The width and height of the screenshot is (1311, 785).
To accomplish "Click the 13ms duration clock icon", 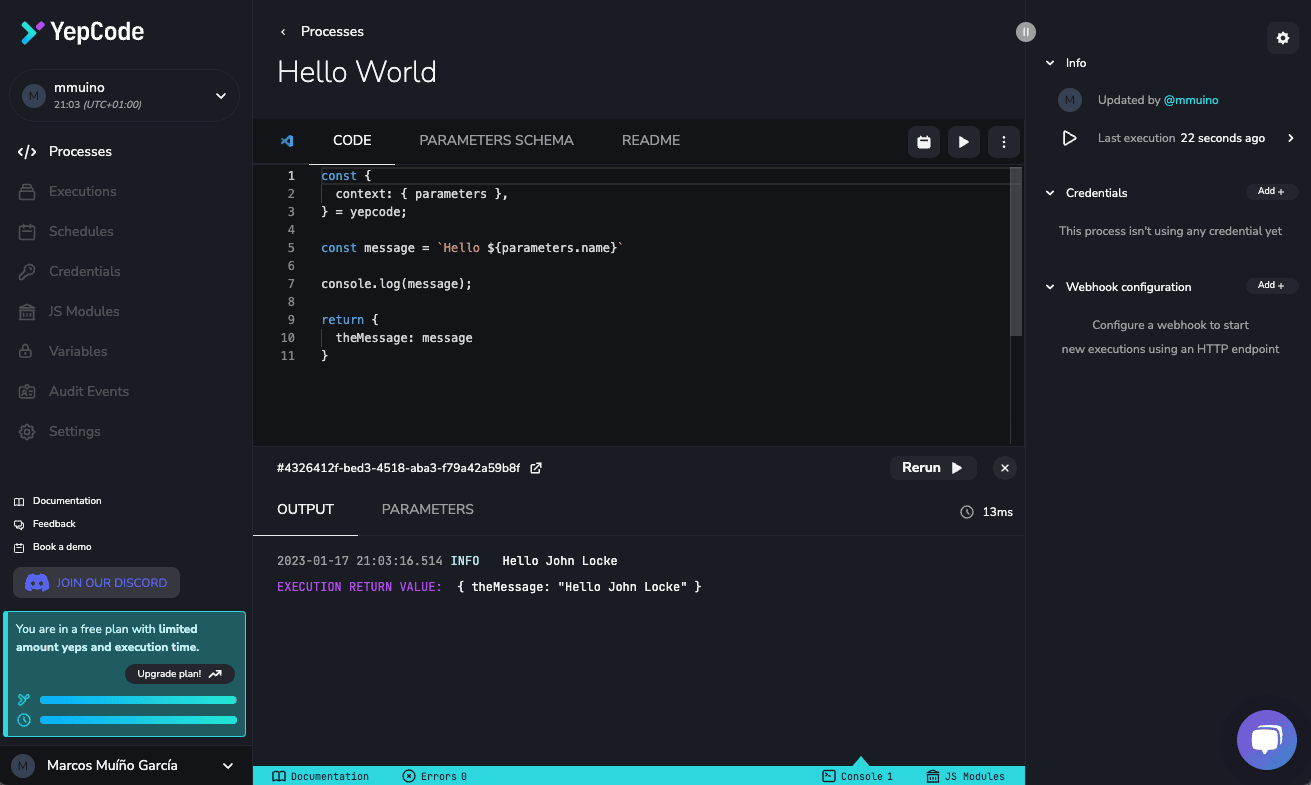I will (967, 512).
